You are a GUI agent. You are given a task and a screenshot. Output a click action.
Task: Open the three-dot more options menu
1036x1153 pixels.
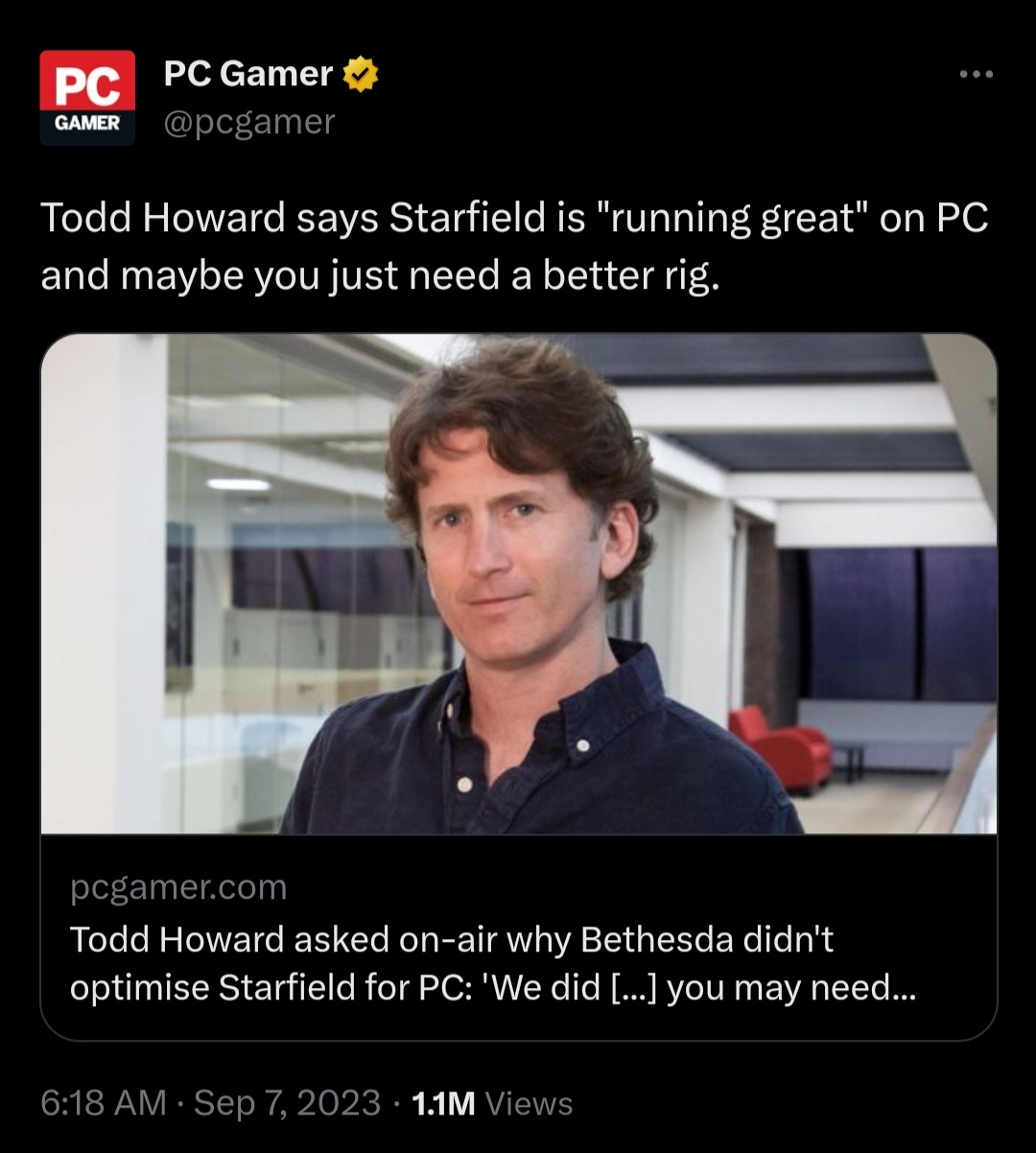pos(977,75)
